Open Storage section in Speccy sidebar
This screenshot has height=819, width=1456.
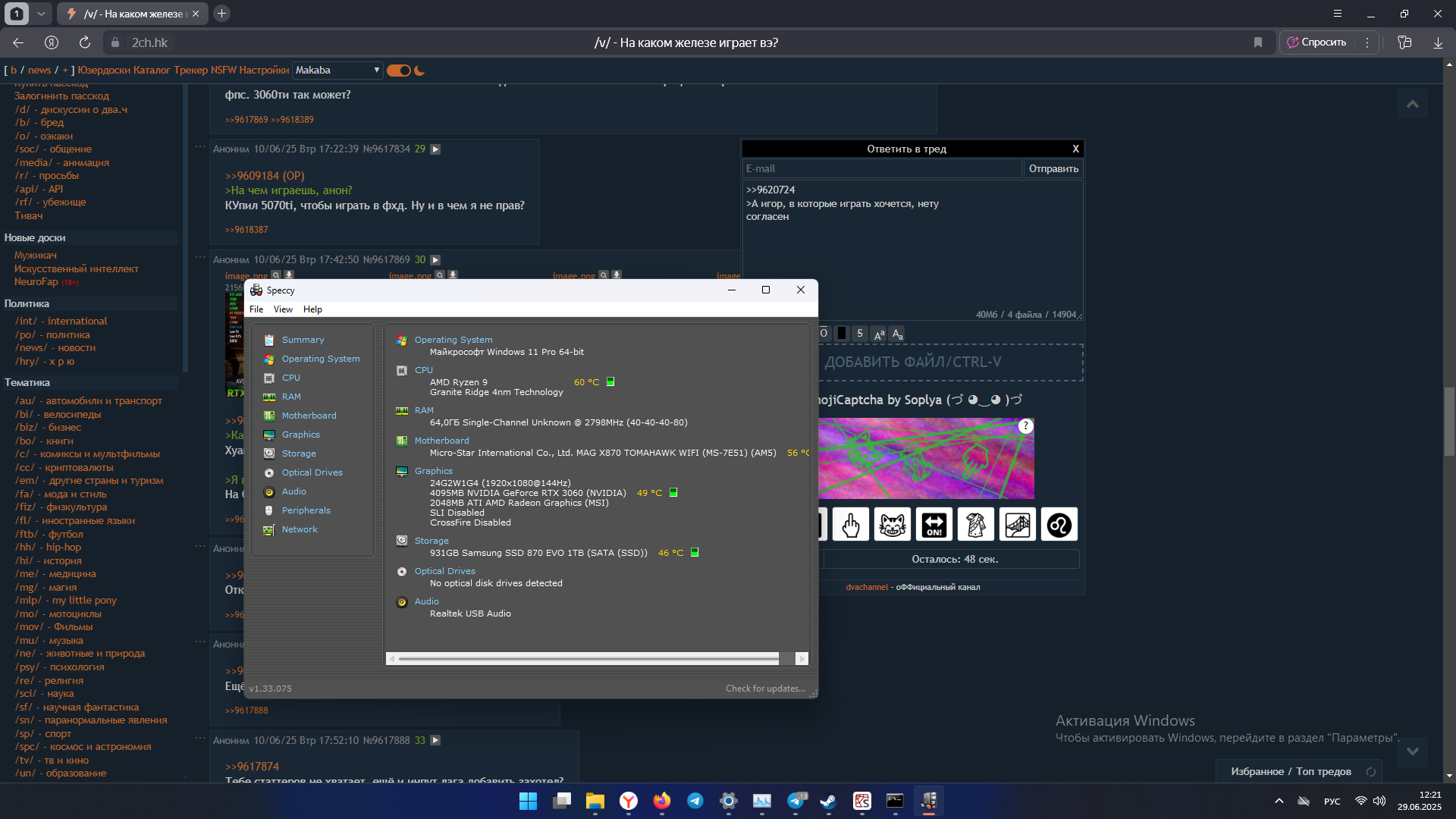pyautogui.click(x=299, y=453)
